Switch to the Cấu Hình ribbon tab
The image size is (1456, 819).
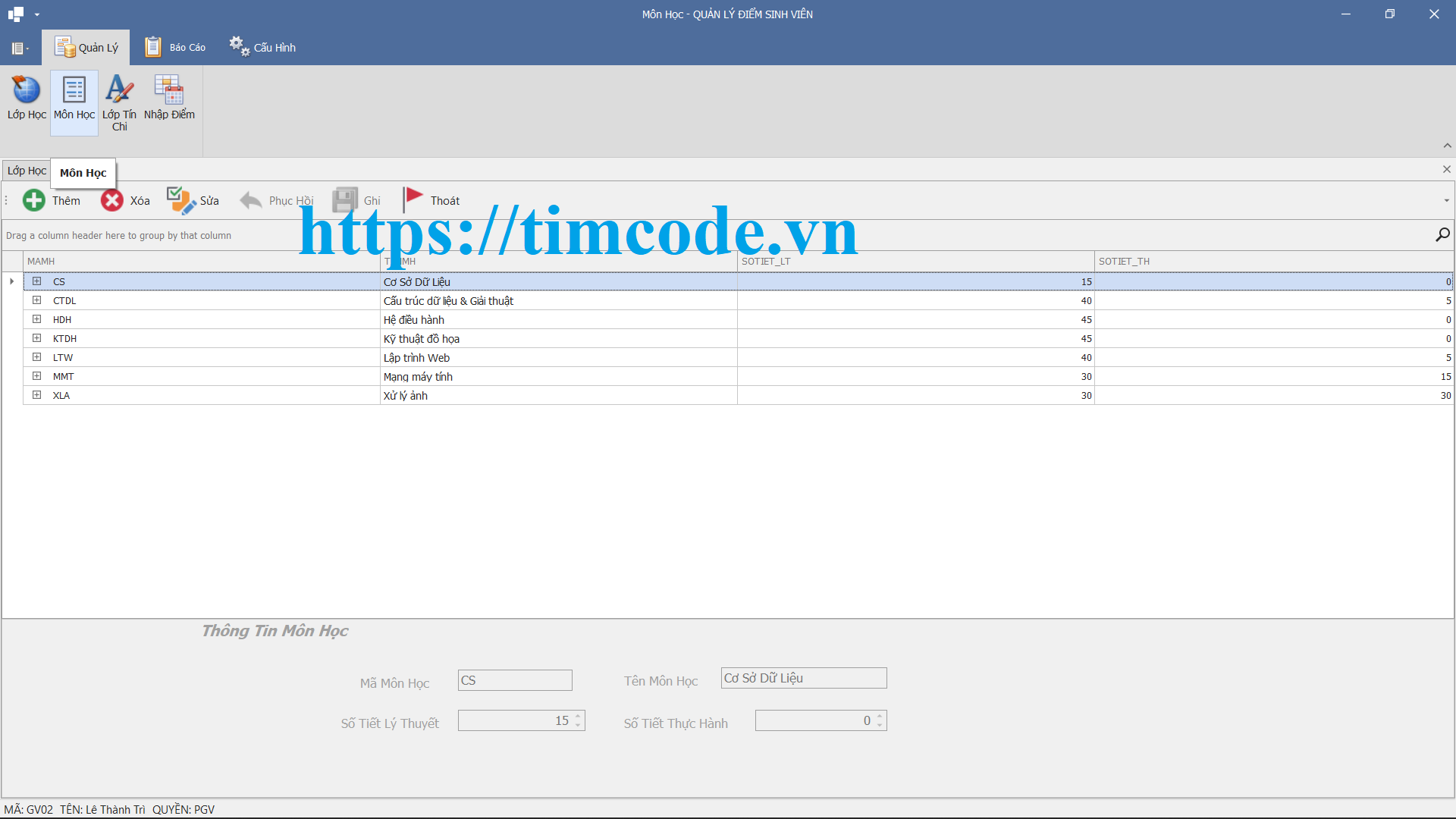click(x=263, y=47)
